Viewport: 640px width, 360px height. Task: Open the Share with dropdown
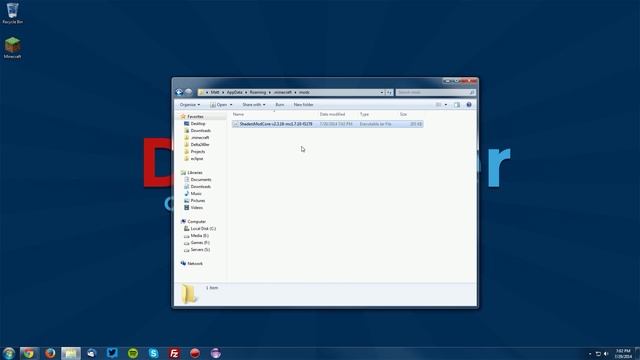pos(253,105)
